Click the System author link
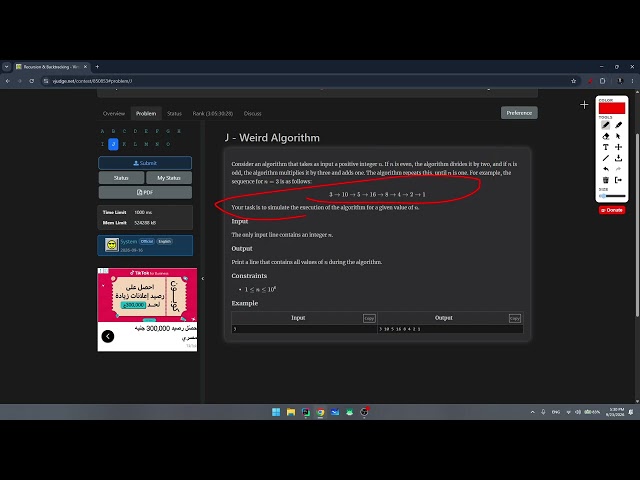 pos(129,242)
